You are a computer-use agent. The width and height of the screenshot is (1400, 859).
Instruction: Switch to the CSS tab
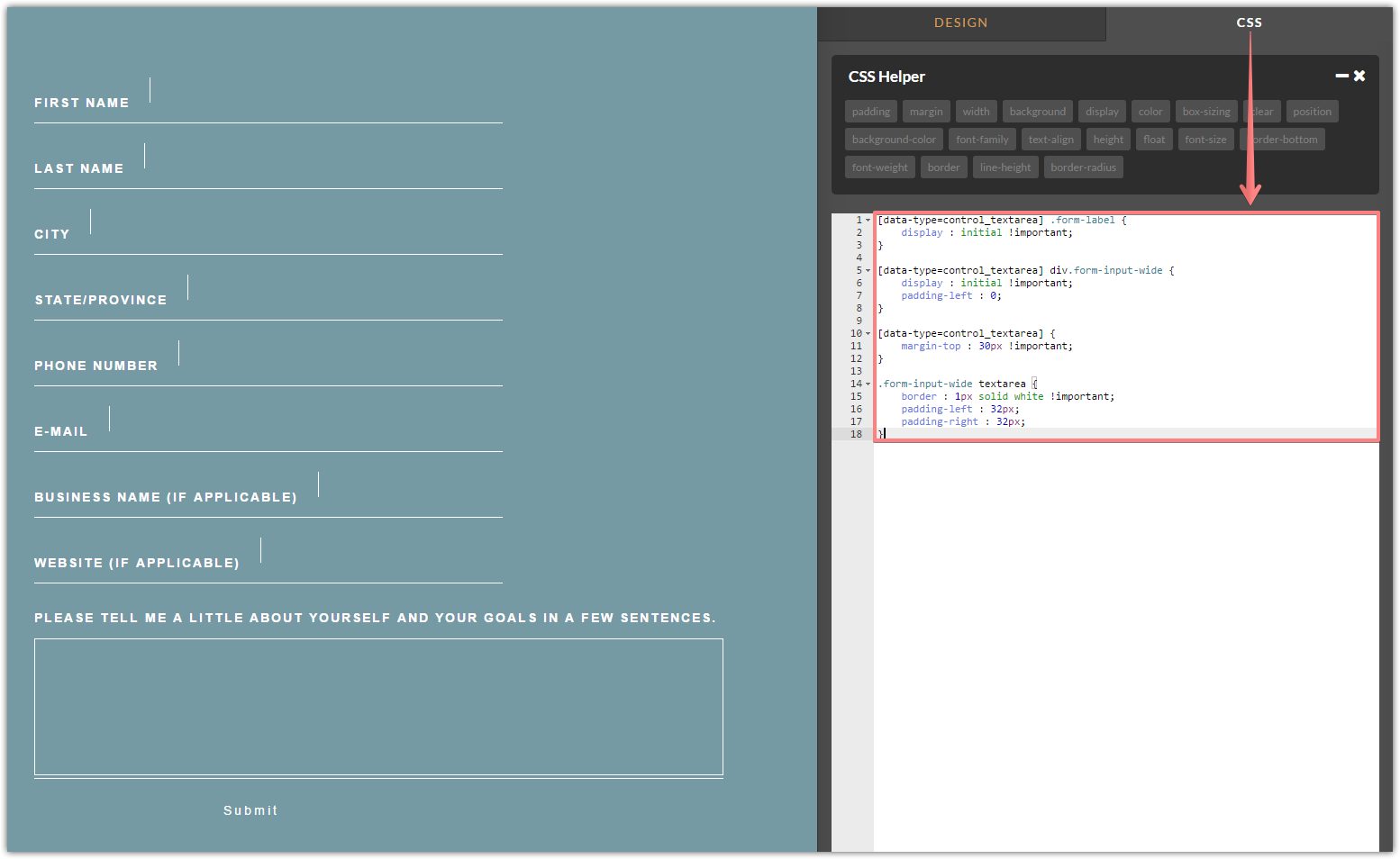pos(1249,23)
